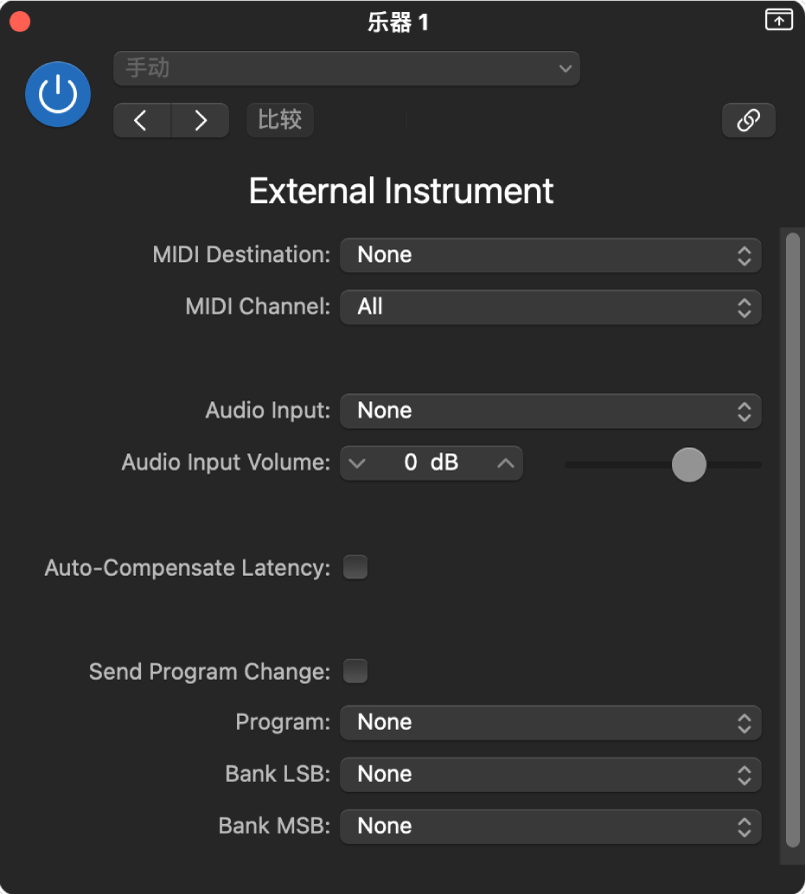The image size is (806, 894).
Task: Click the External Instrument title text
Action: (401, 191)
